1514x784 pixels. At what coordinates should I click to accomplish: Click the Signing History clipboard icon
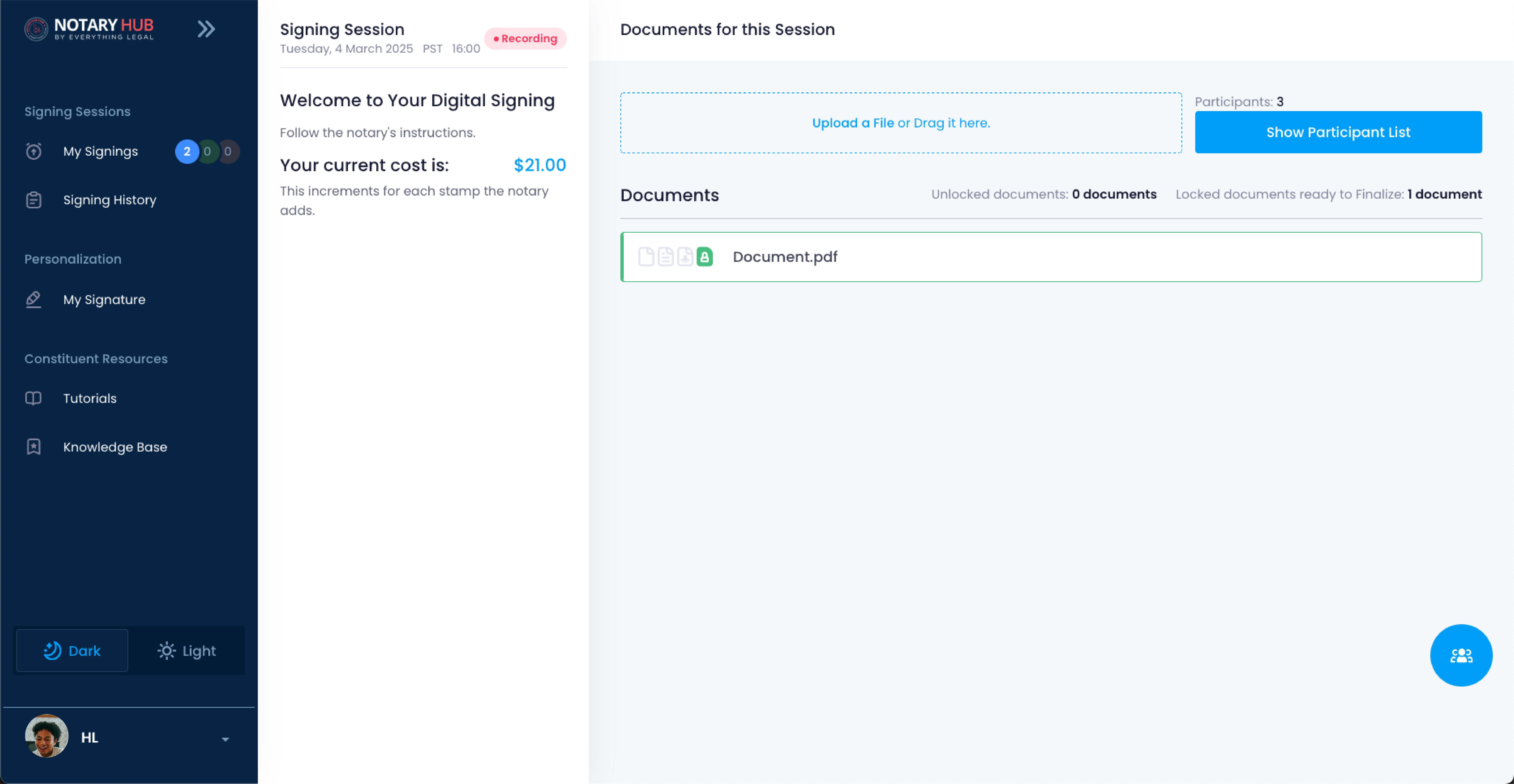33,200
